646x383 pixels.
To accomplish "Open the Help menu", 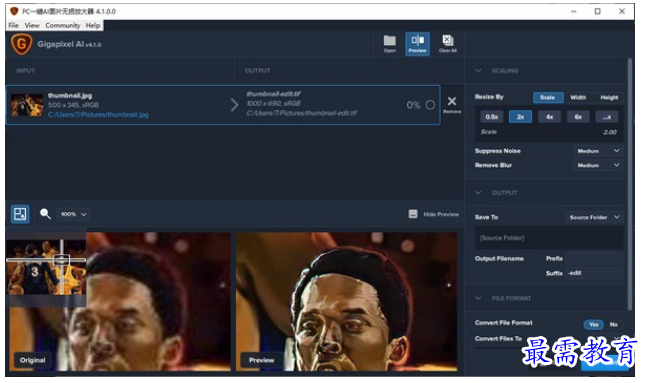I will [x=93, y=25].
